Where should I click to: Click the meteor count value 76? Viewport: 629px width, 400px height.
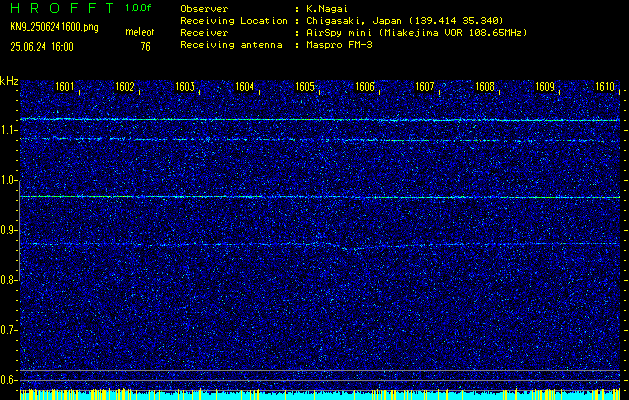click(145, 47)
